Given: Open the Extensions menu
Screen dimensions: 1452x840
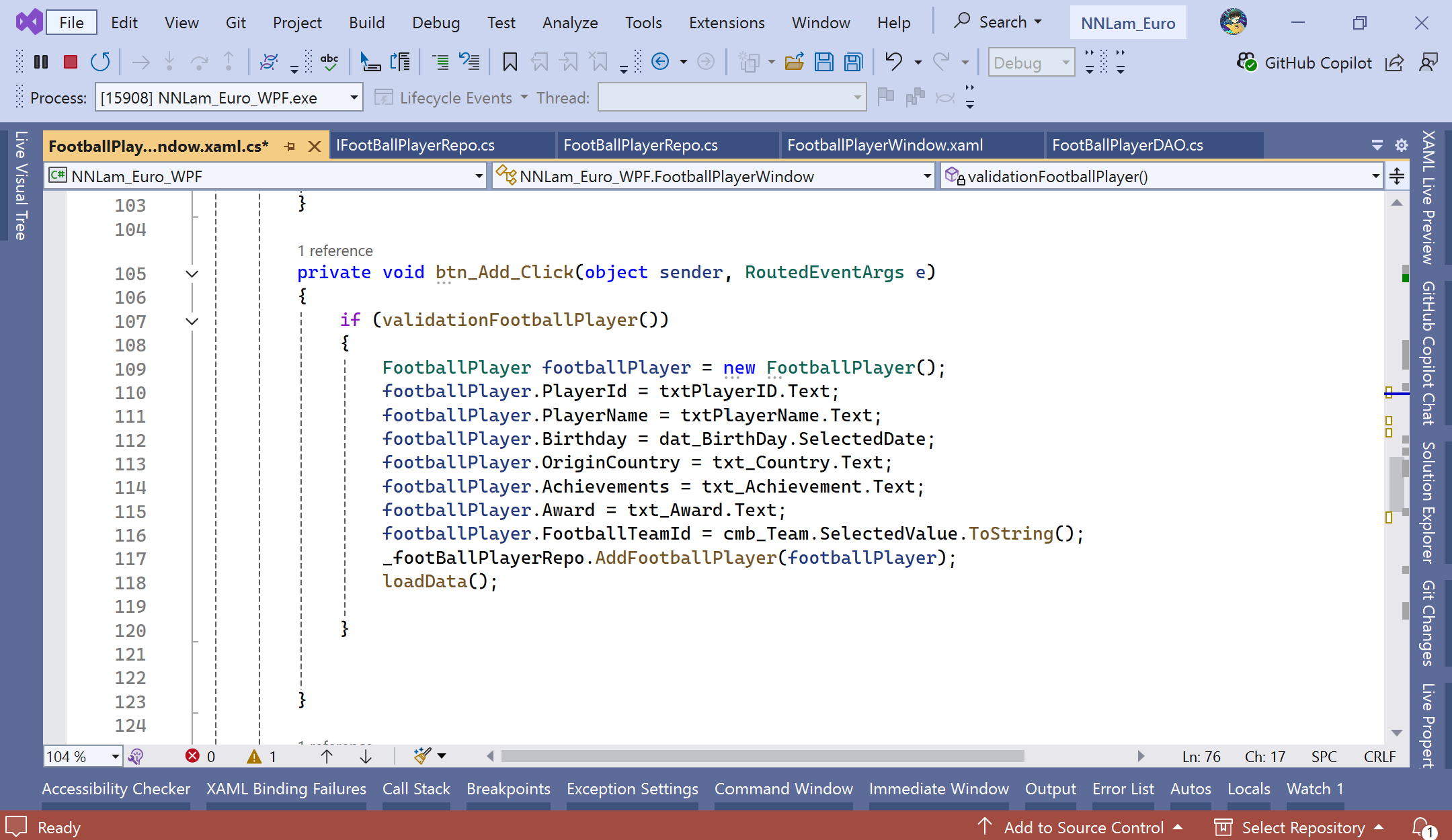Looking at the screenshot, I should click(x=727, y=22).
